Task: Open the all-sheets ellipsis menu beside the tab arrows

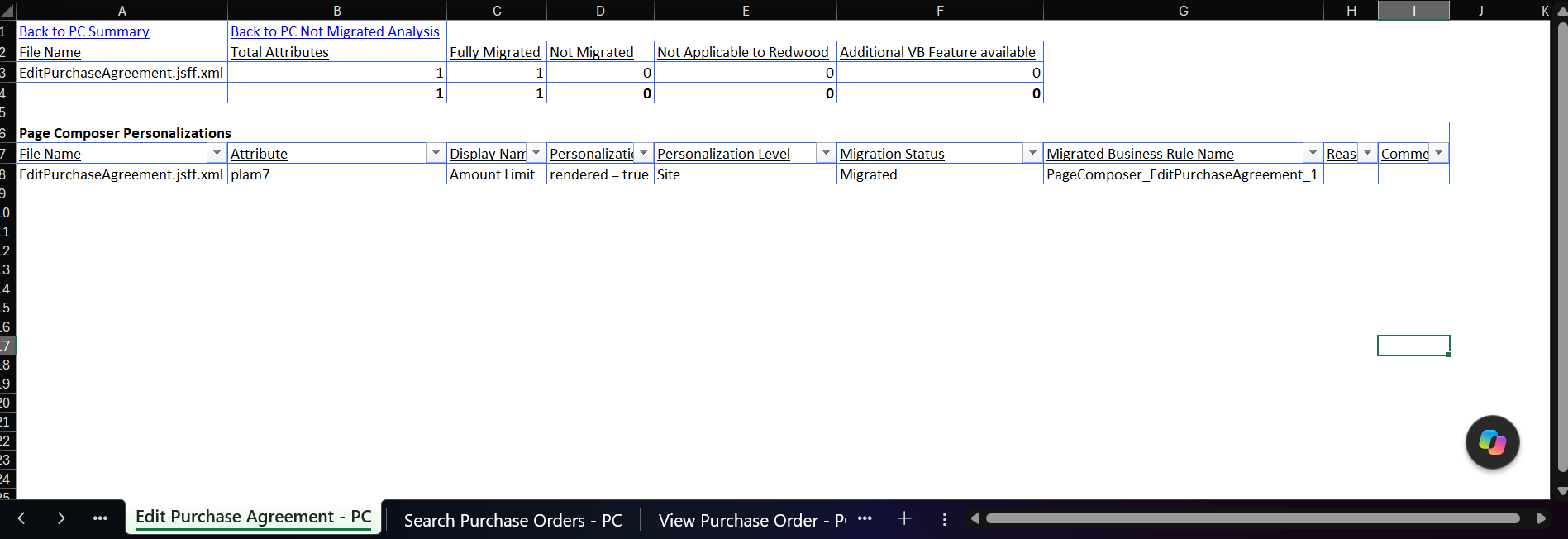Action: click(x=100, y=518)
